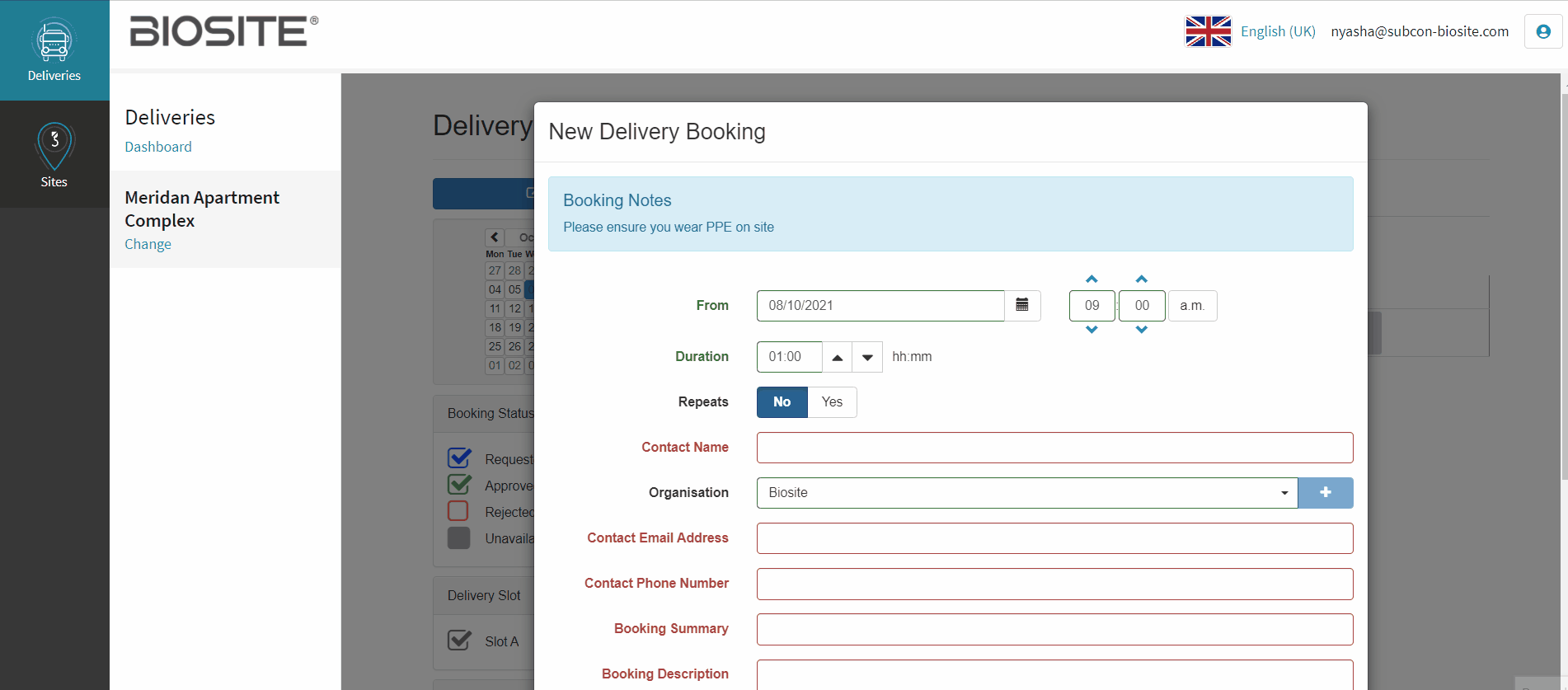The width and height of the screenshot is (1568, 690).
Task: Toggle the a.m. period button
Action: point(1192,305)
